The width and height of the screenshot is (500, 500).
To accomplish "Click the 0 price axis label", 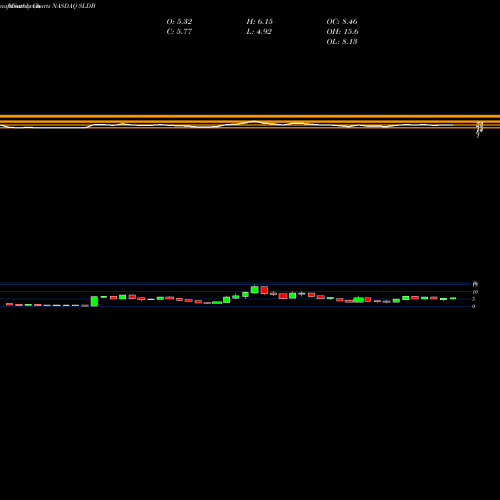I will pos(473,306).
